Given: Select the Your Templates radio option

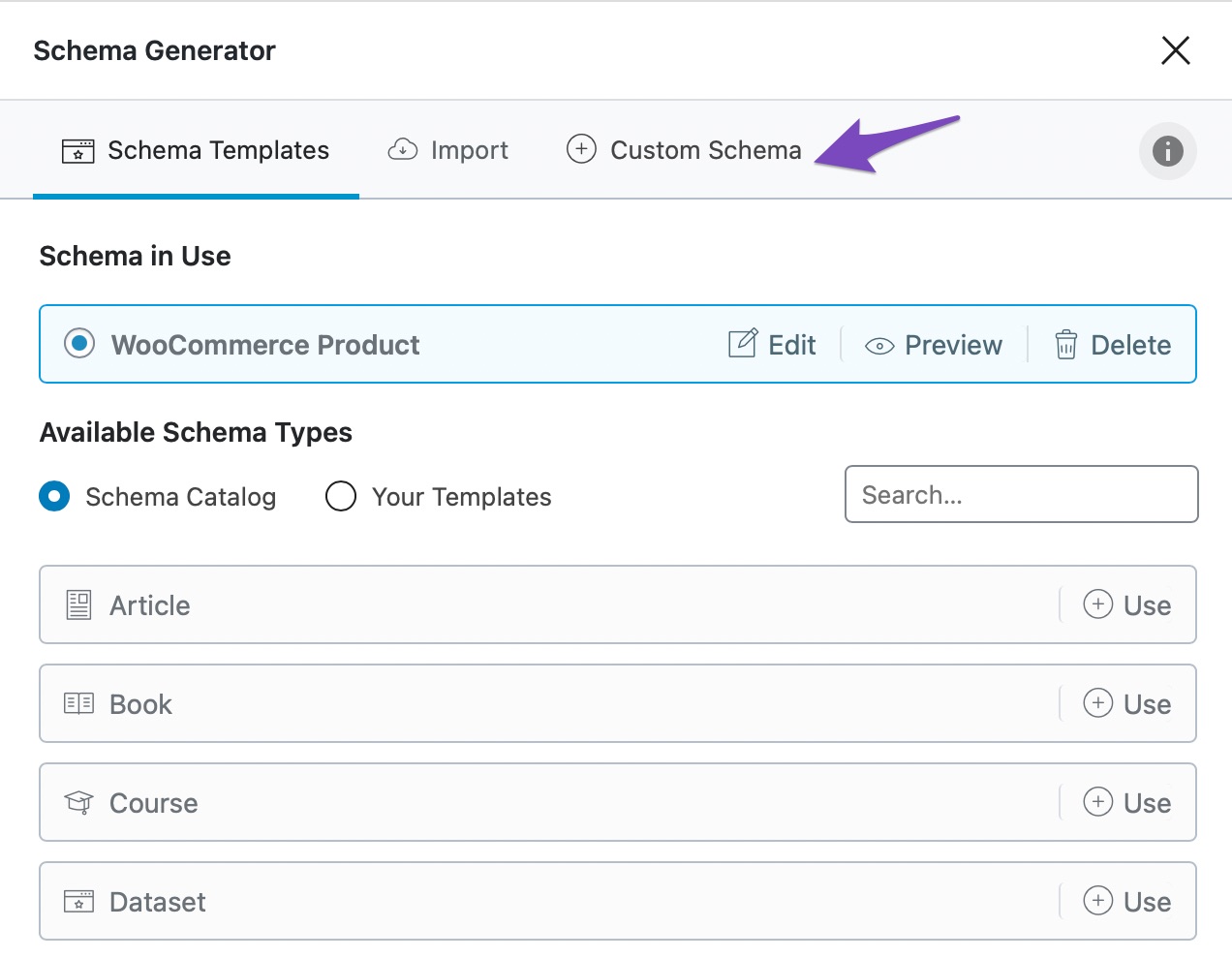Looking at the screenshot, I should (x=341, y=497).
